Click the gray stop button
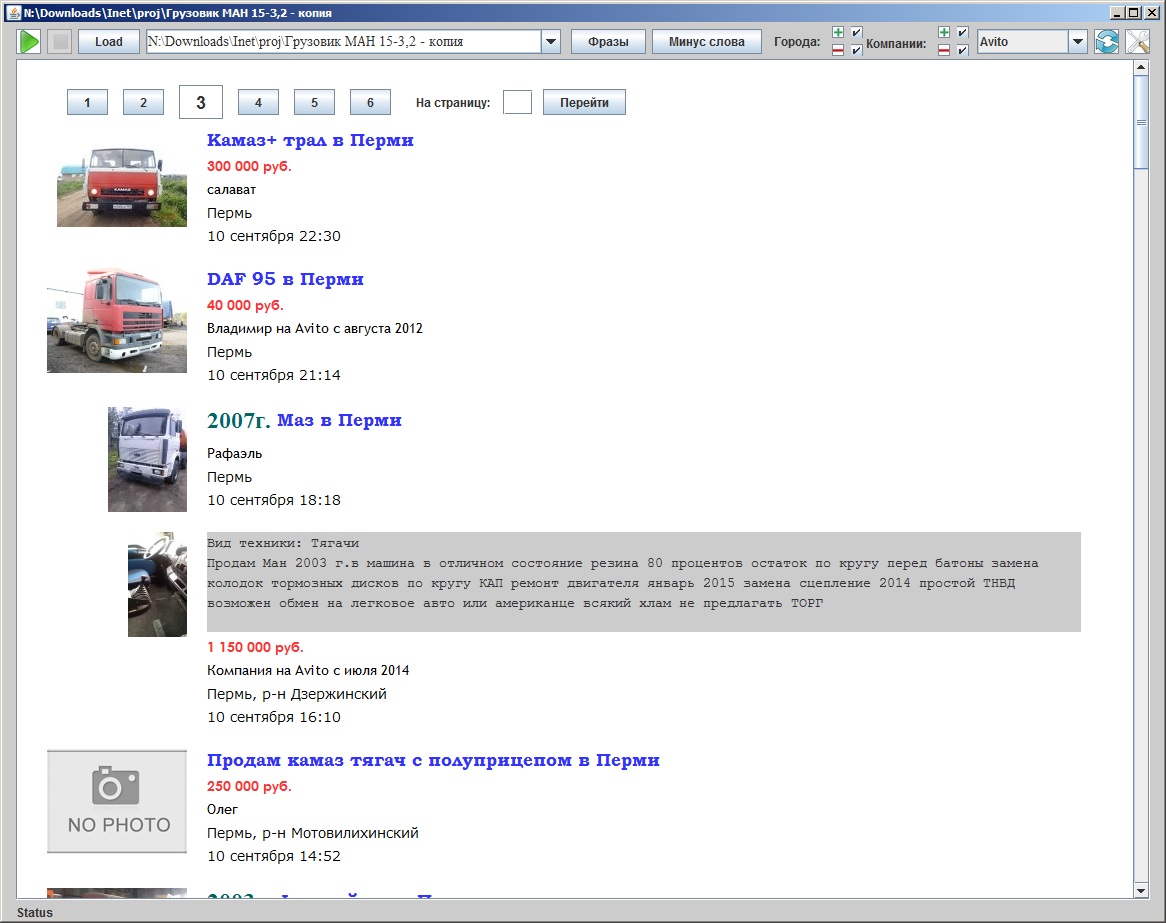 coord(60,42)
